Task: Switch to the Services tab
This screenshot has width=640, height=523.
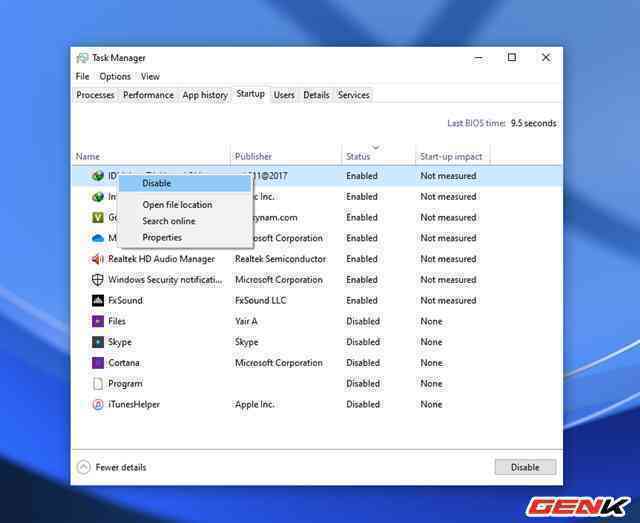Action: pyautogui.click(x=353, y=95)
